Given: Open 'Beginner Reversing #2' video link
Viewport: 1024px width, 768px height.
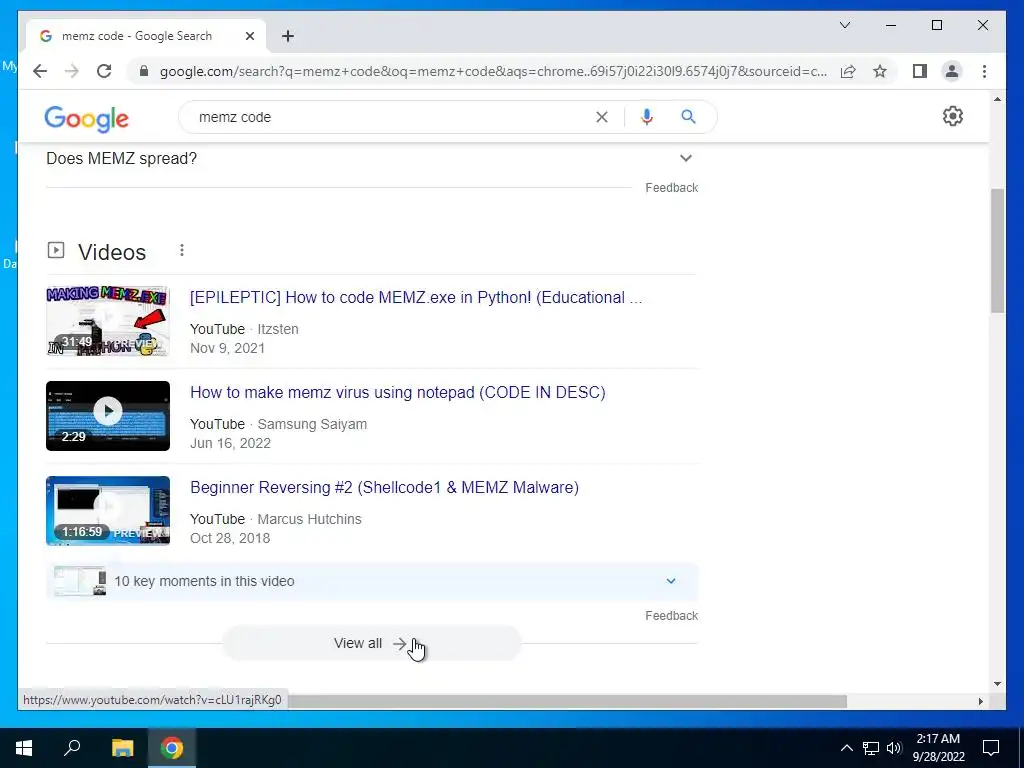Looking at the screenshot, I should pos(384,488).
